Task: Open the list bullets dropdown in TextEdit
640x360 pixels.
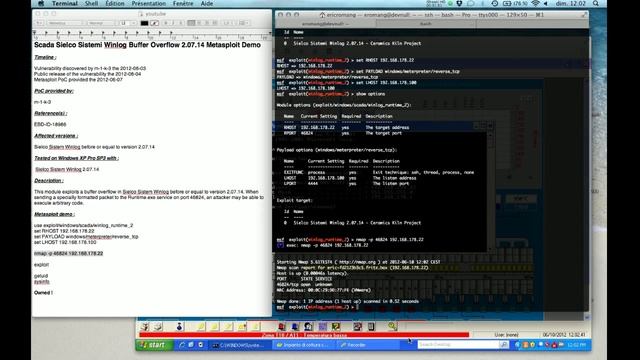Action: (x=243, y=23)
